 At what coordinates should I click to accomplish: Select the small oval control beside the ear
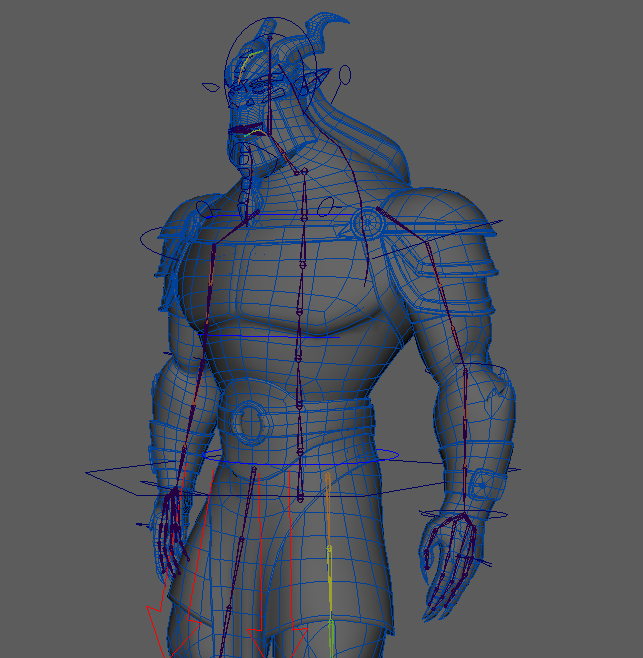coord(345,74)
